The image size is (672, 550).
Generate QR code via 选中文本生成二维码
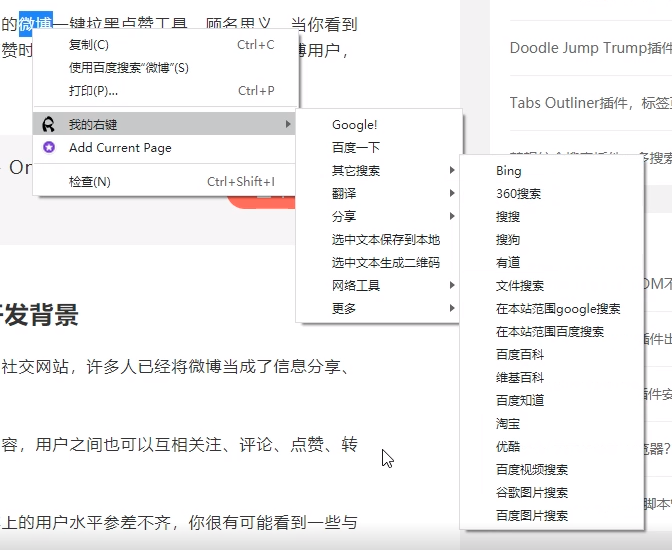385,263
